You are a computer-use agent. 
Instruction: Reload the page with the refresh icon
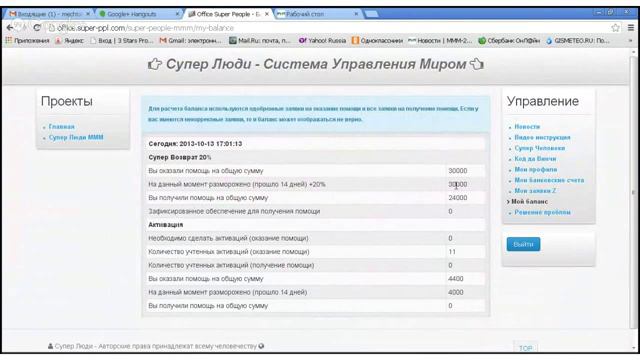coord(37,28)
